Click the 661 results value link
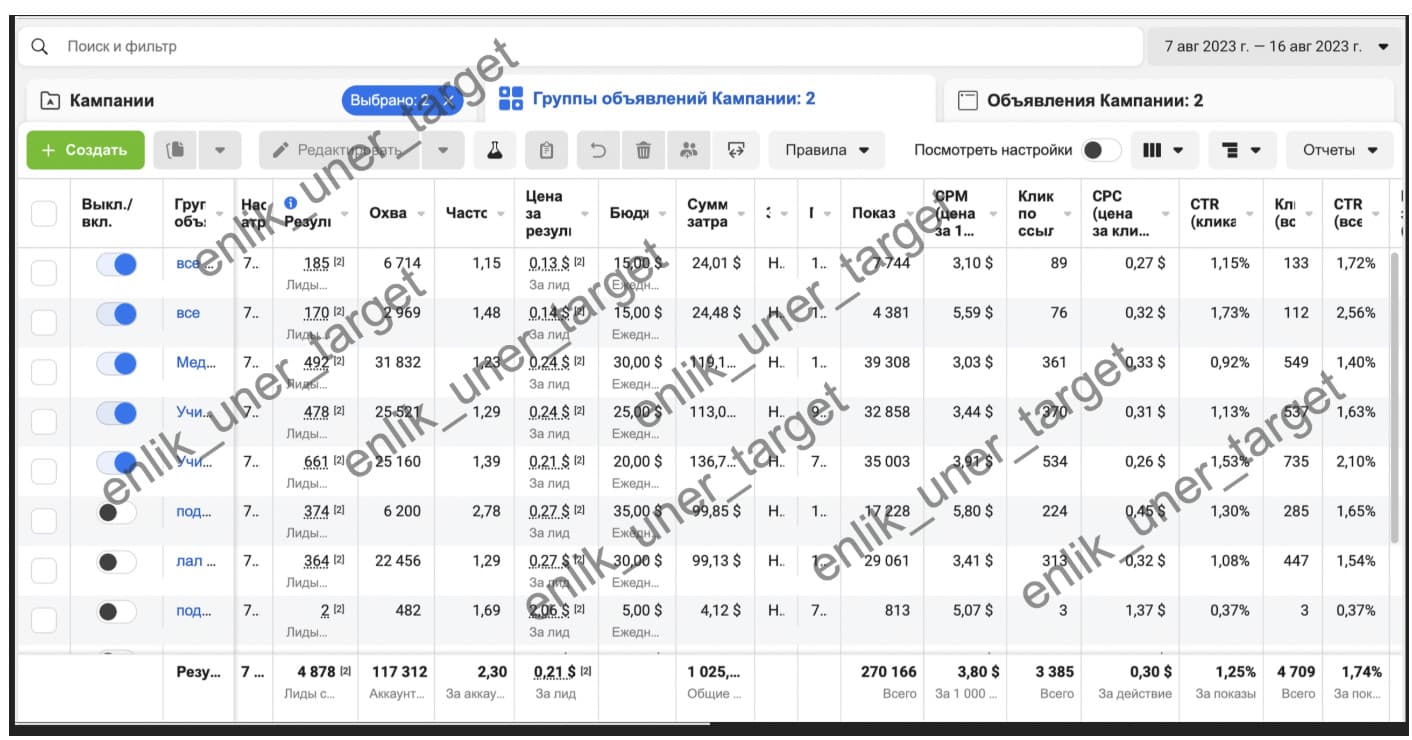Screen dimensions: 1412x740 [316, 462]
